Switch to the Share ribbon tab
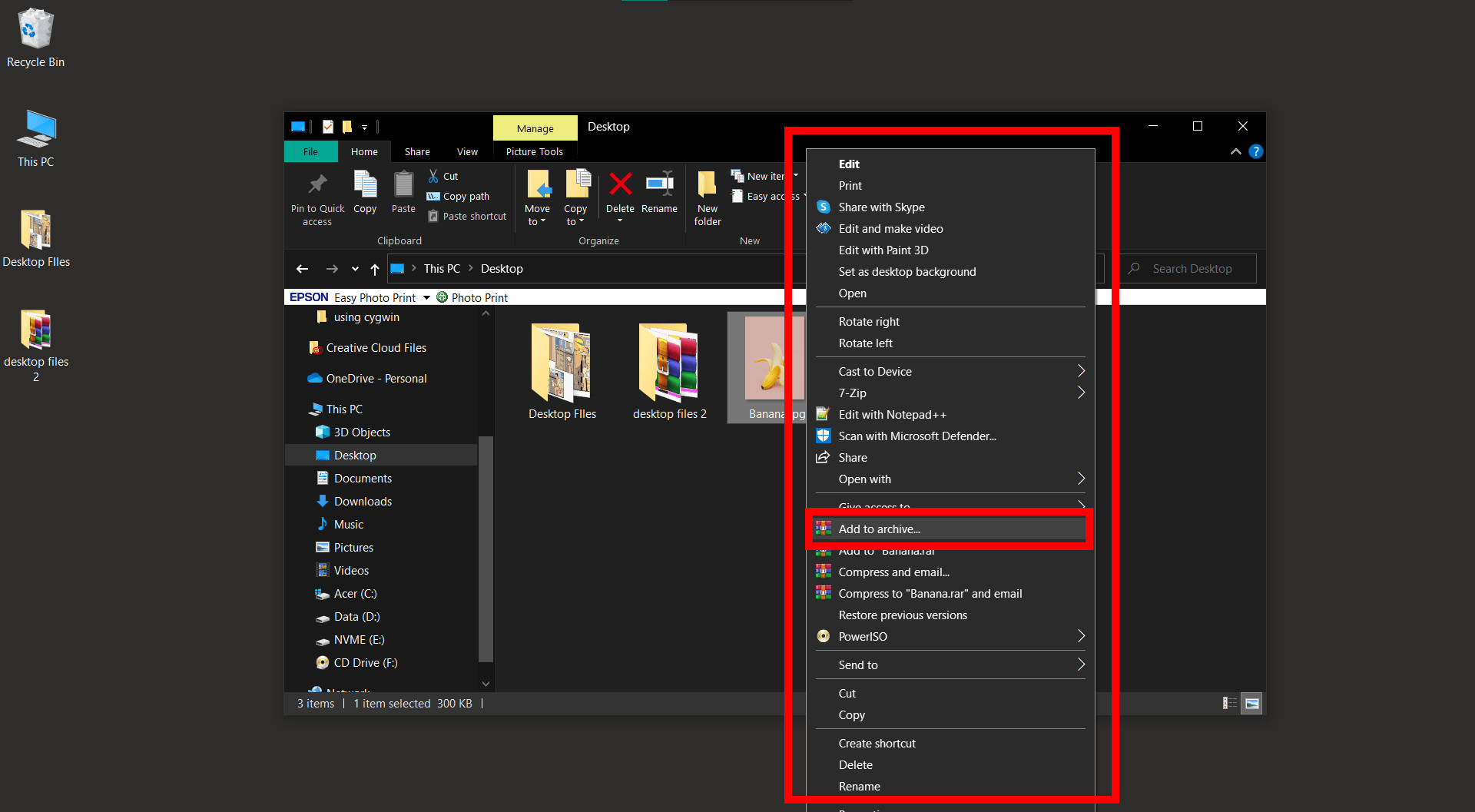This screenshot has height=812, width=1475. click(x=417, y=151)
